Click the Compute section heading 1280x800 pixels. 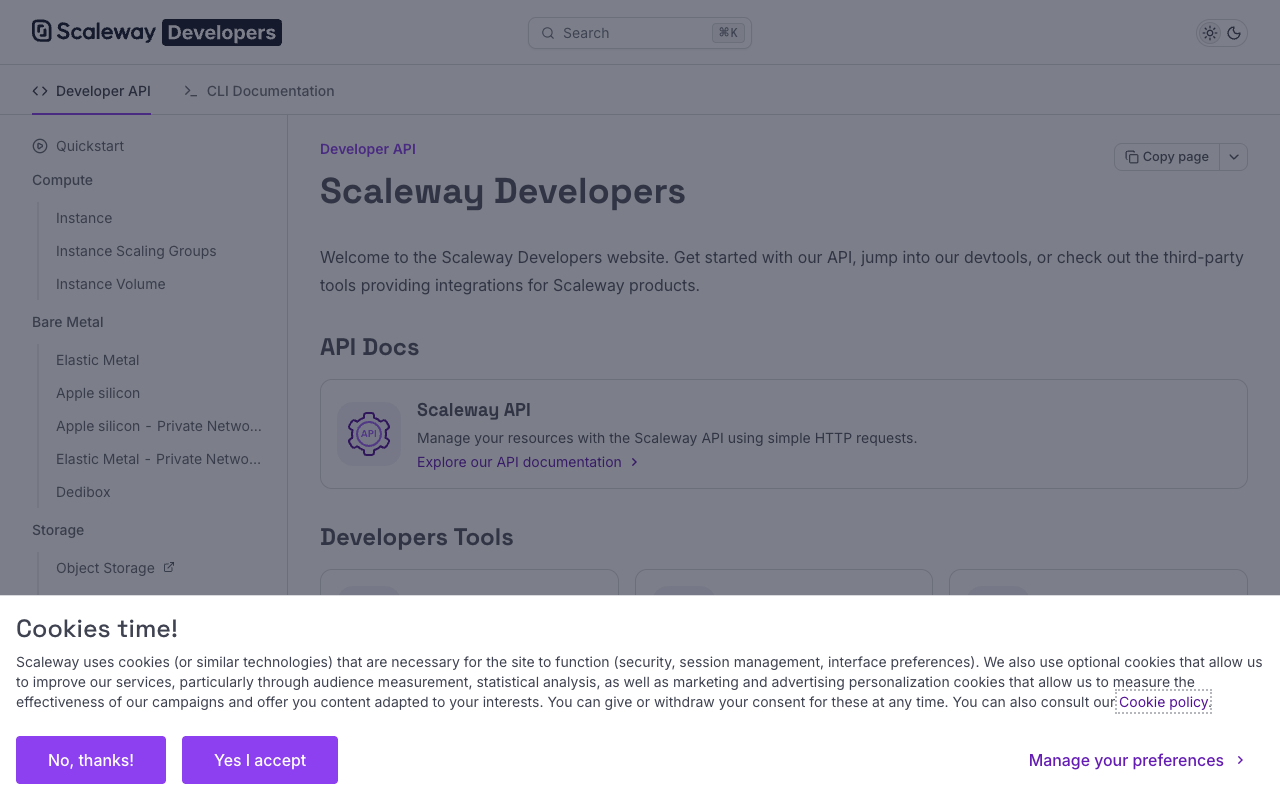pyautogui.click(x=62, y=180)
